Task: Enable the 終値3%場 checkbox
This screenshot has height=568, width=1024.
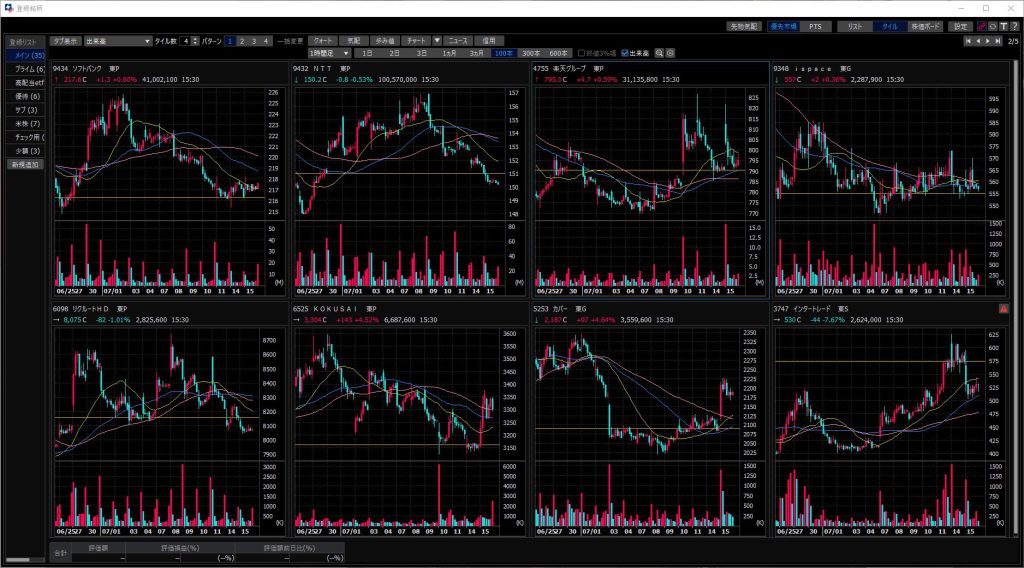Action: (581, 53)
